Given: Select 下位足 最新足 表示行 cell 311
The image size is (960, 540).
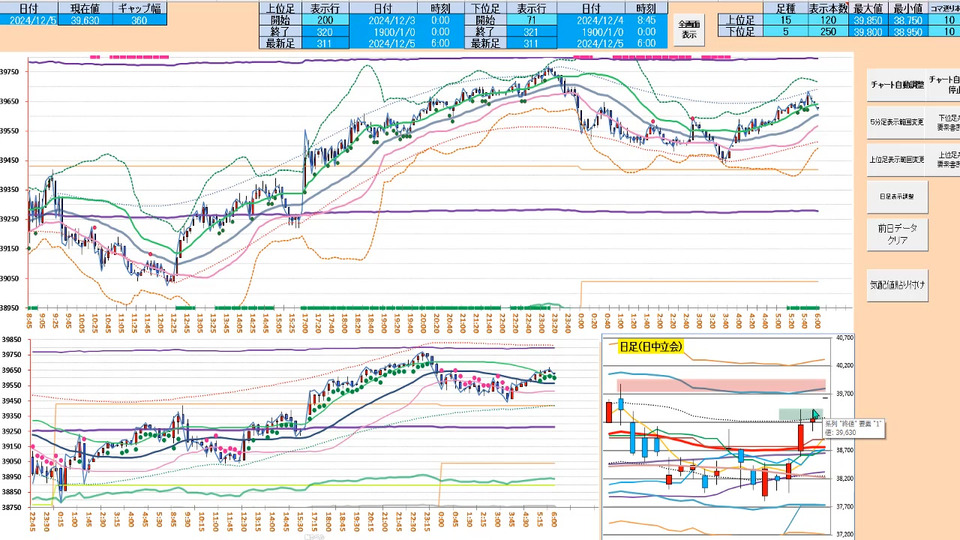Looking at the screenshot, I should [x=531, y=43].
